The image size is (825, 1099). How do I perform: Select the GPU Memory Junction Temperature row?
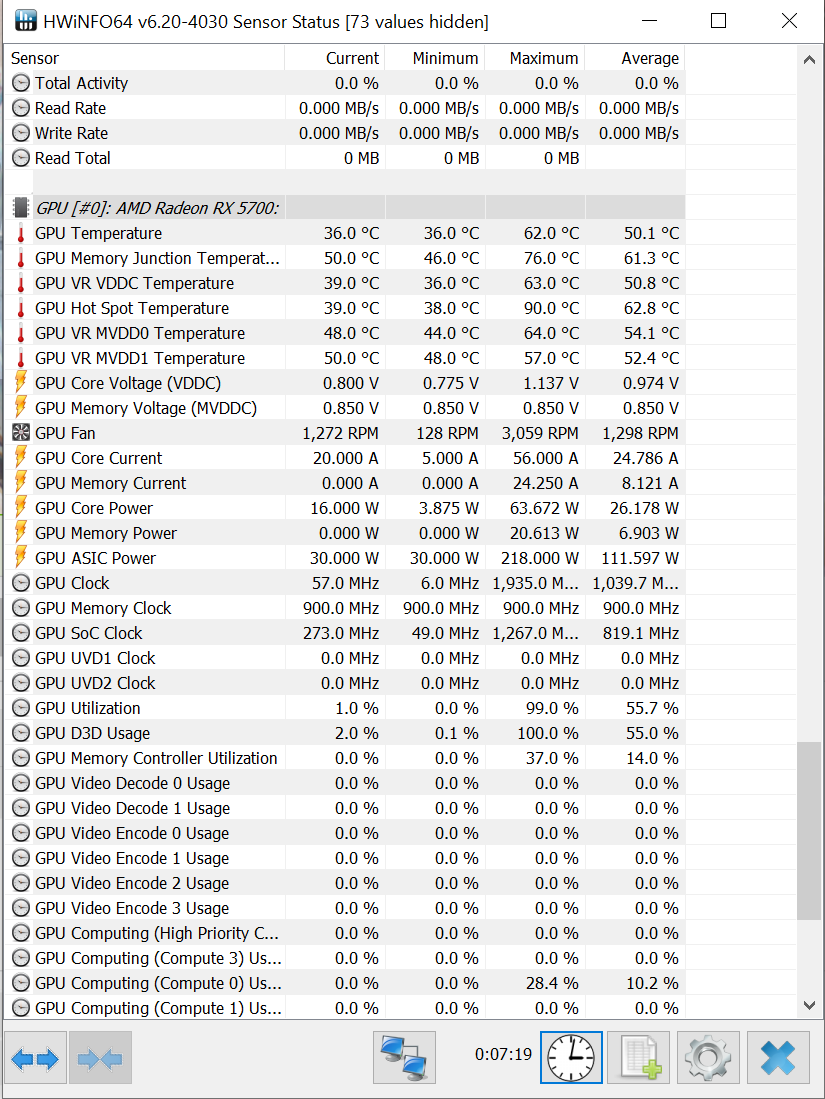coord(345,258)
